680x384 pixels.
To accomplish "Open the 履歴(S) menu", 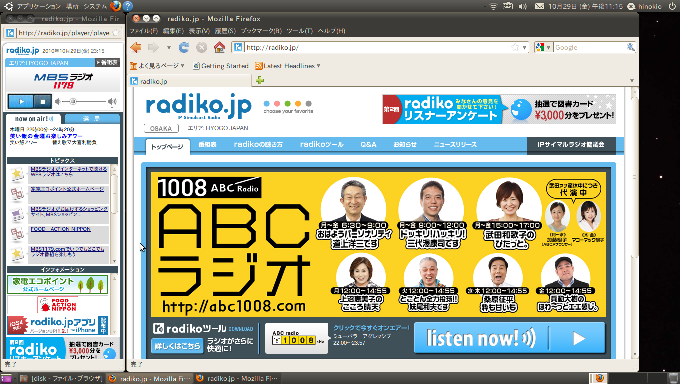I will [x=225, y=31].
